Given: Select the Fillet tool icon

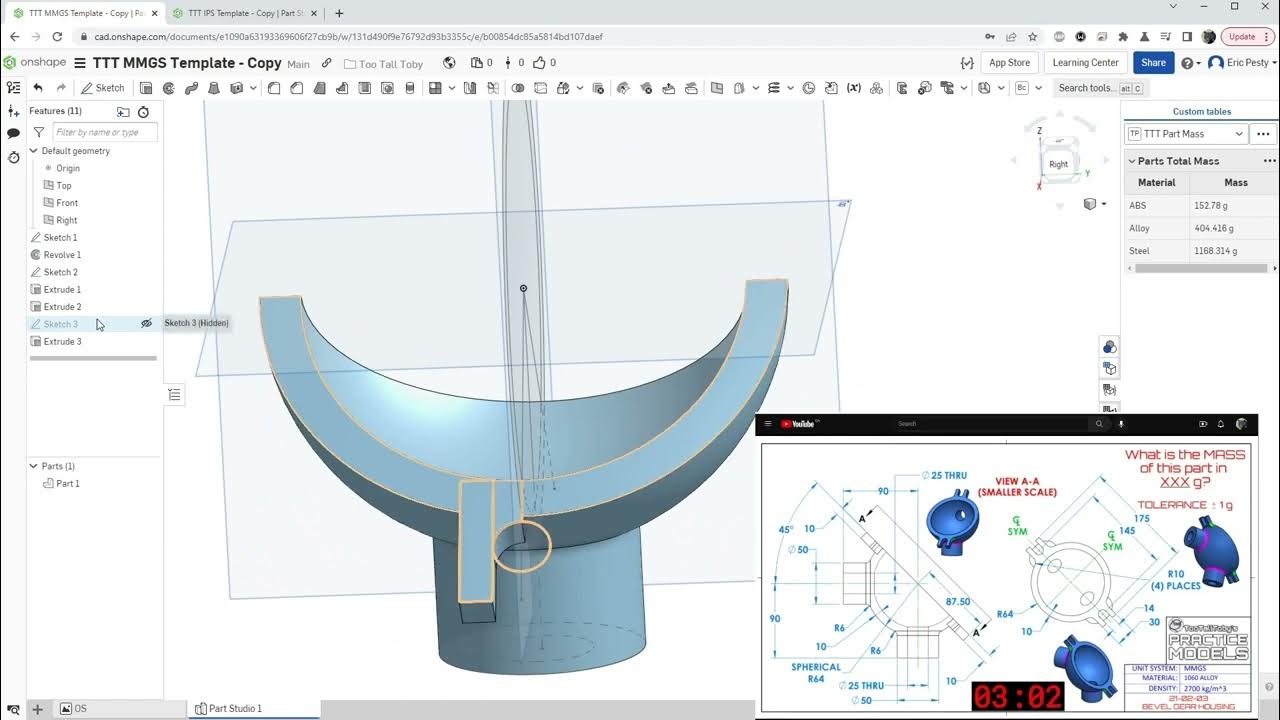Looking at the screenshot, I should pos(273,88).
